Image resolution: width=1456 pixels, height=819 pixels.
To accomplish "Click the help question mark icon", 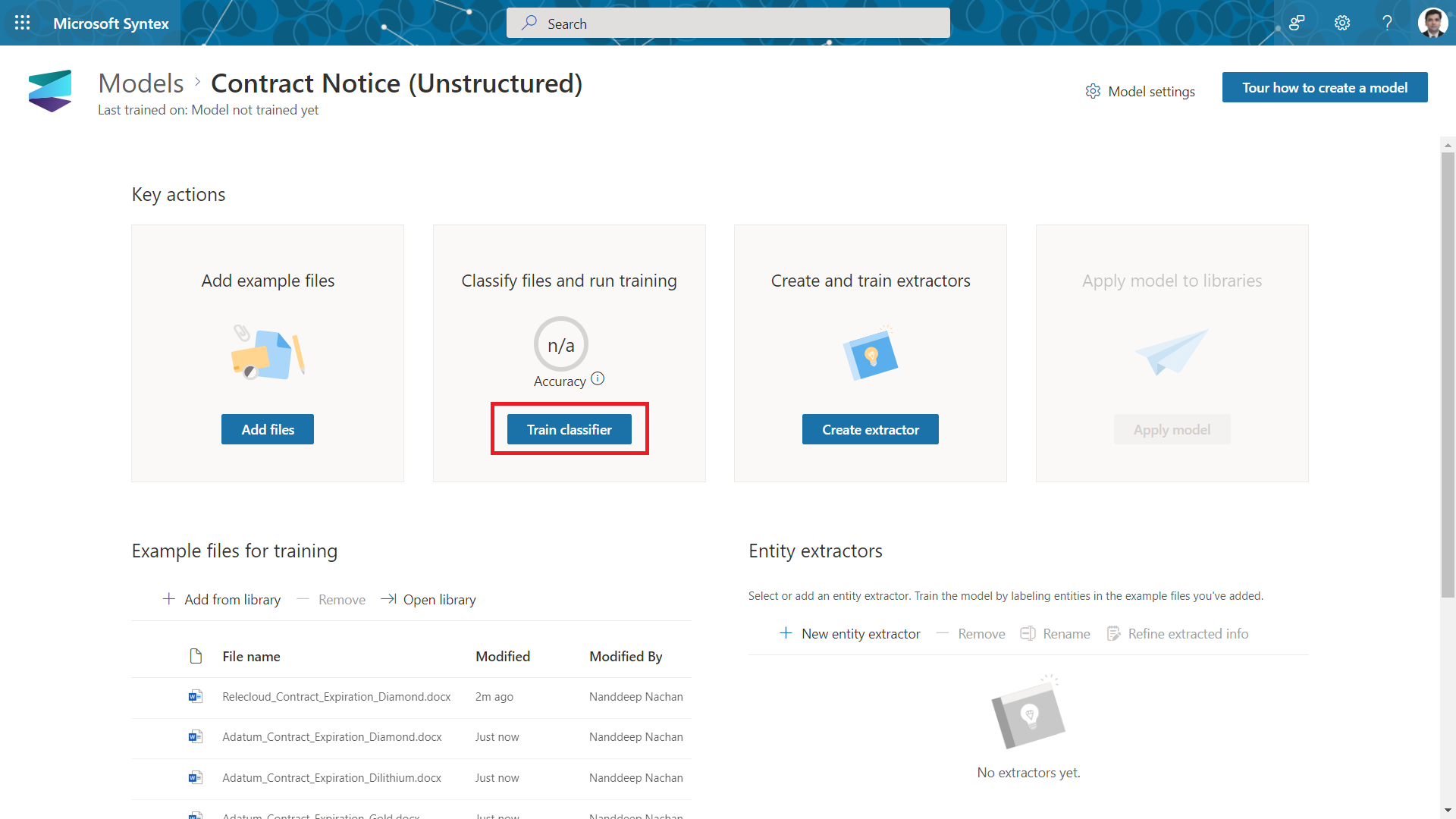I will point(1387,23).
